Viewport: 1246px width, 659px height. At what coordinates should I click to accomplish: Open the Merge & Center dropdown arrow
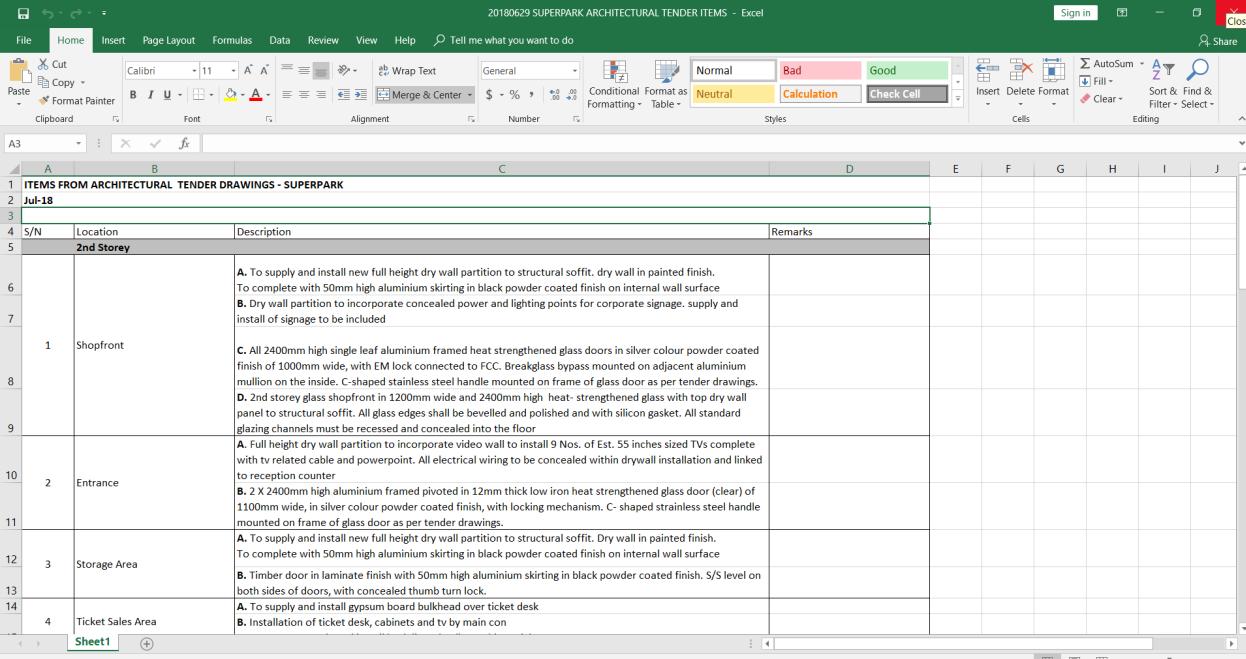tap(468, 95)
